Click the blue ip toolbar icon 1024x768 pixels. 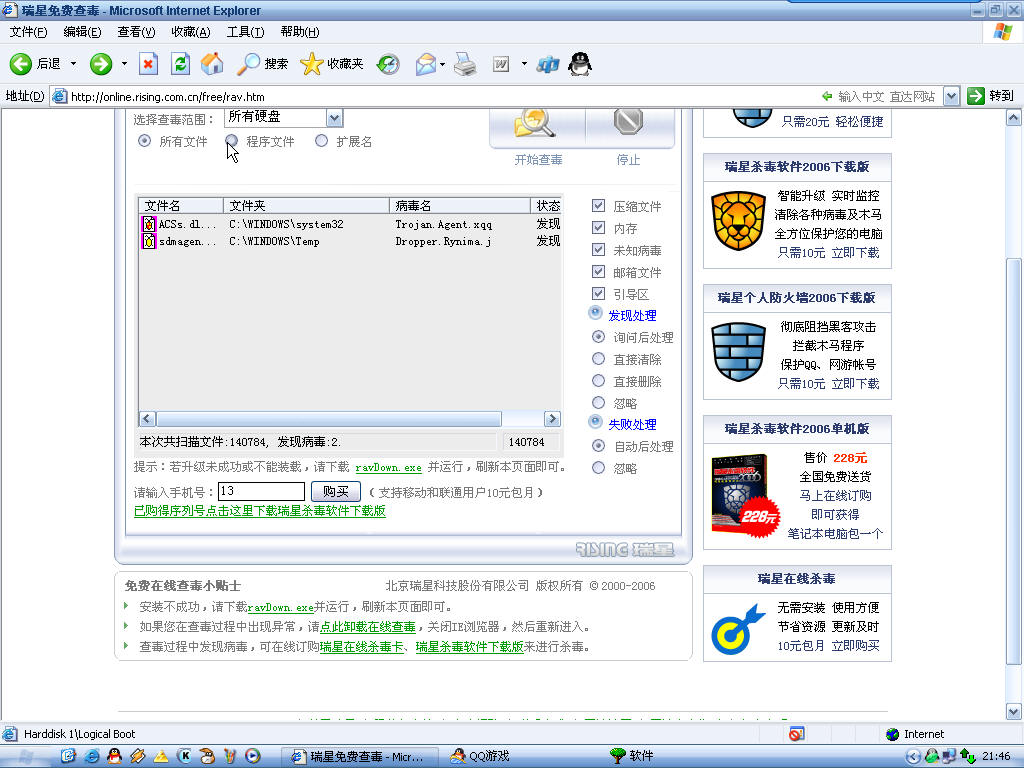coord(547,64)
